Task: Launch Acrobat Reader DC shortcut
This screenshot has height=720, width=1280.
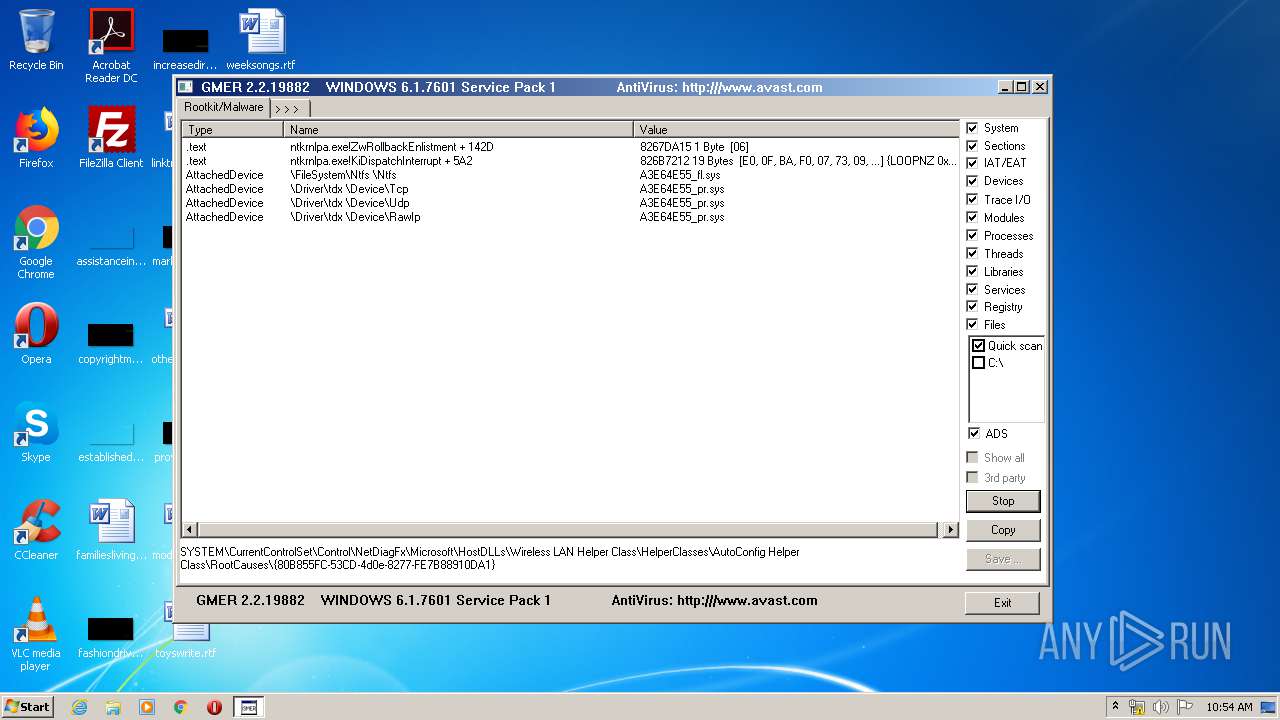Action: coord(111,46)
